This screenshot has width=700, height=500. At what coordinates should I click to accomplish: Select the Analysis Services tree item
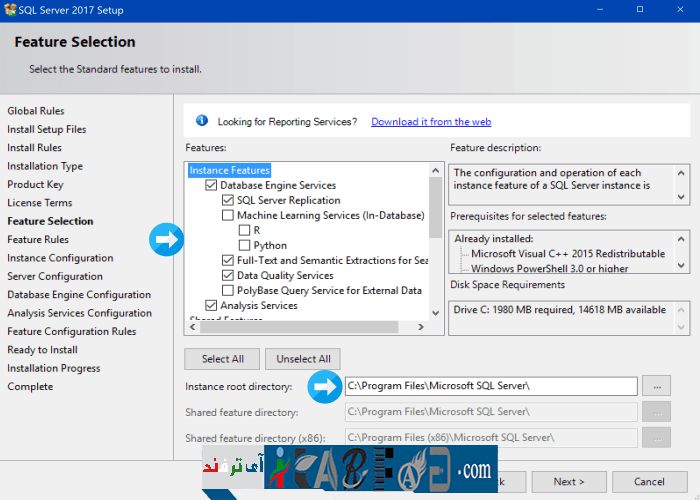(258, 305)
